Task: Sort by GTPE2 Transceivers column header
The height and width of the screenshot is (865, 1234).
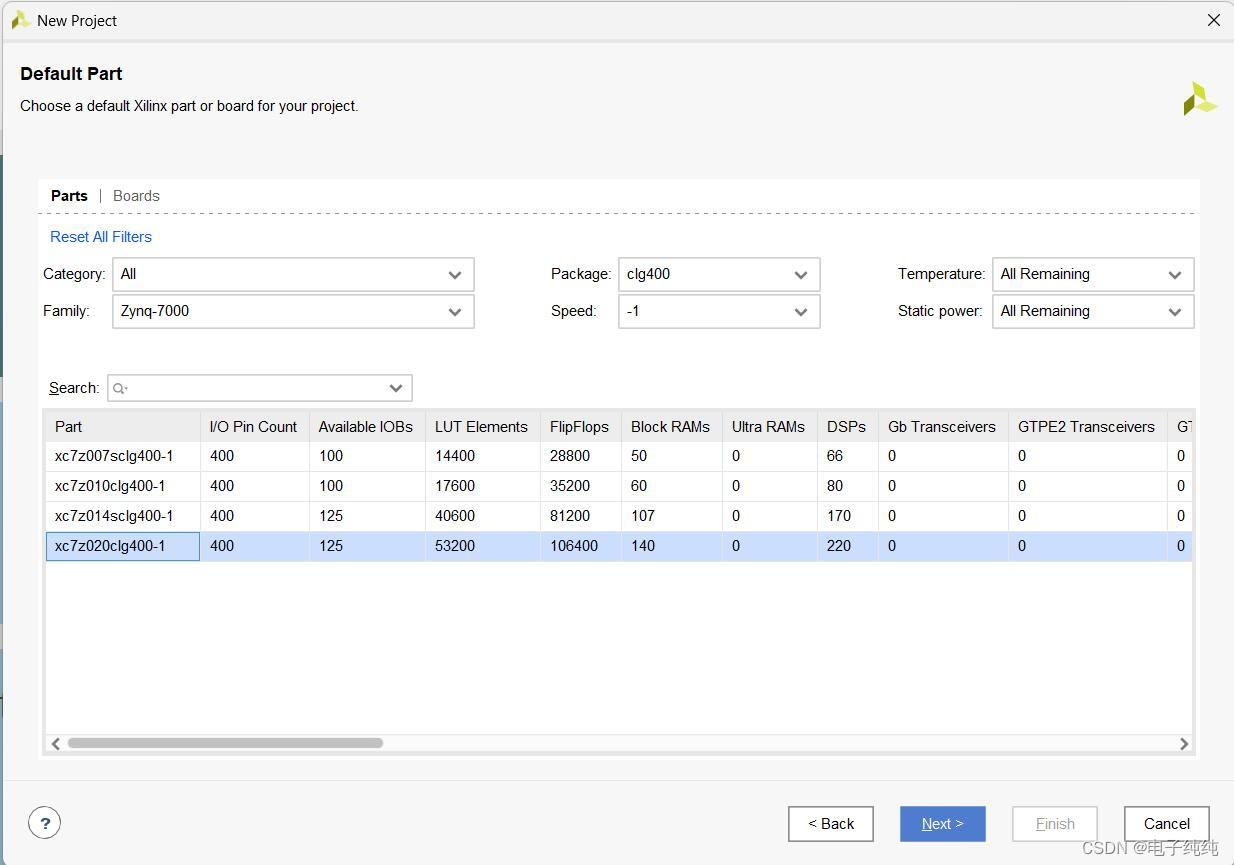Action: click(1088, 427)
